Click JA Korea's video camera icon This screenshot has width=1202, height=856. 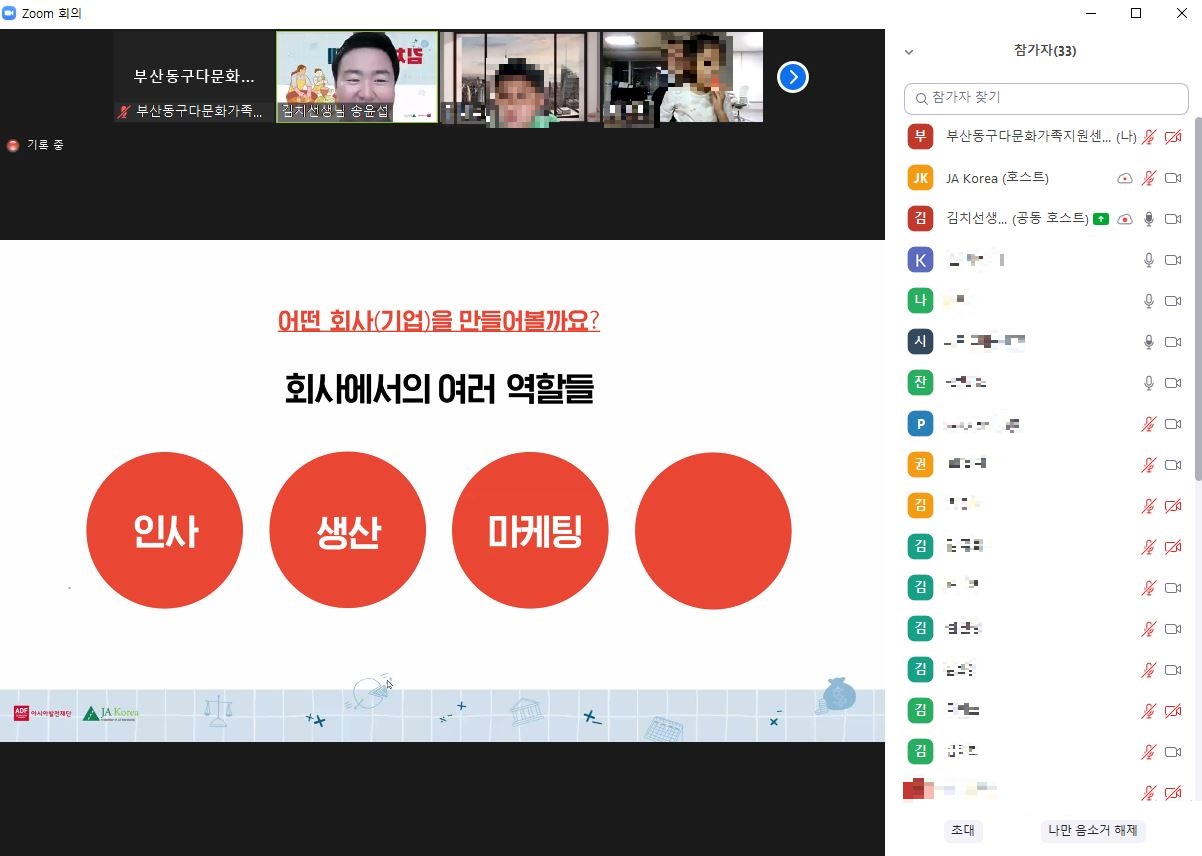pyautogui.click(x=1174, y=178)
